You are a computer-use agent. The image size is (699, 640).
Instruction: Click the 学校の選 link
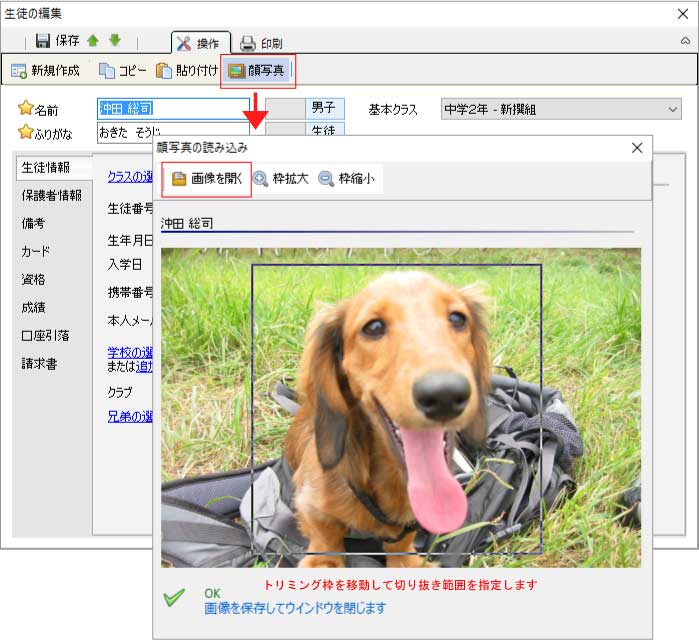point(130,353)
